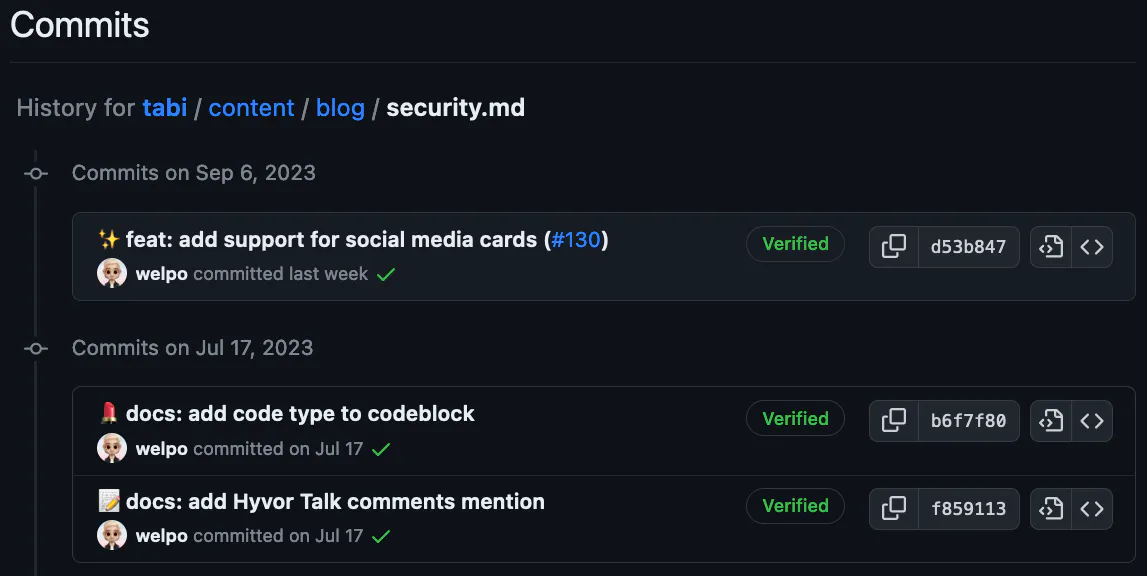Show signature details via Verified badge on d53b847

click(x=795, y=243)
